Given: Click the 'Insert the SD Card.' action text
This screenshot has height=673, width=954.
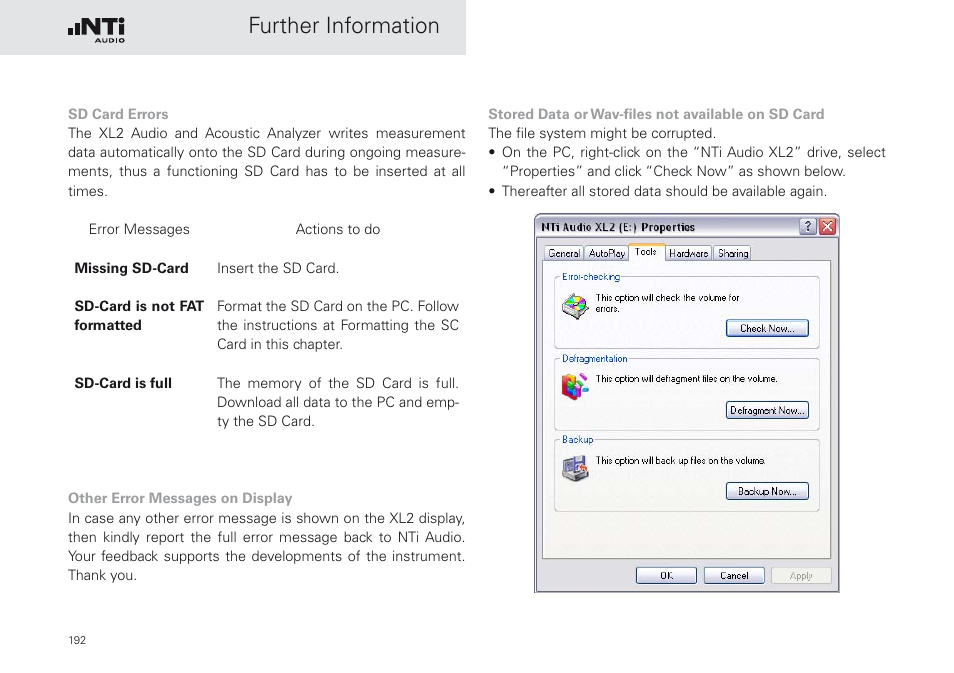Looking at the screenshot, I should (277, 268).
